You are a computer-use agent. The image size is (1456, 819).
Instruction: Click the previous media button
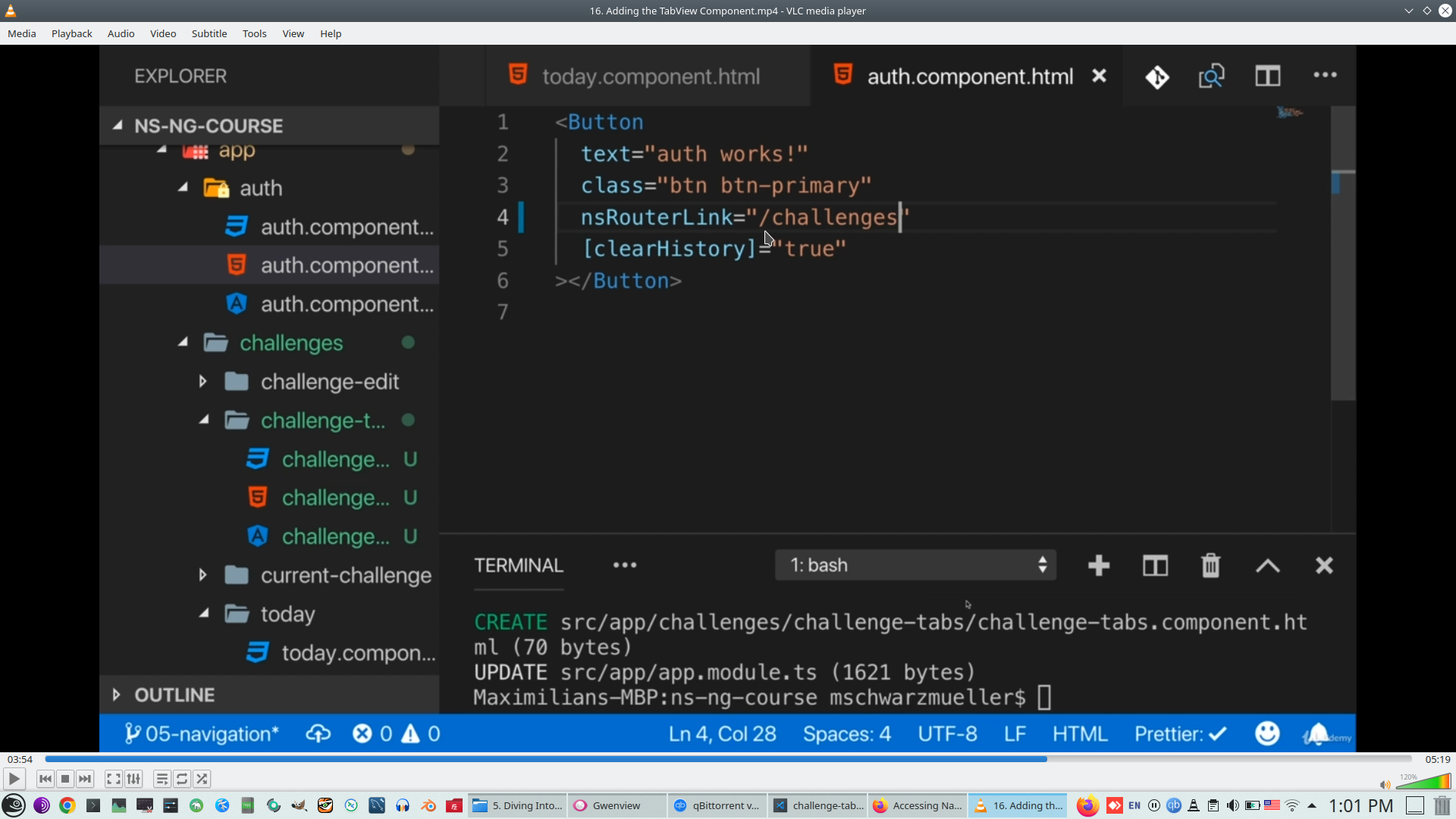[x=45, y=779]
